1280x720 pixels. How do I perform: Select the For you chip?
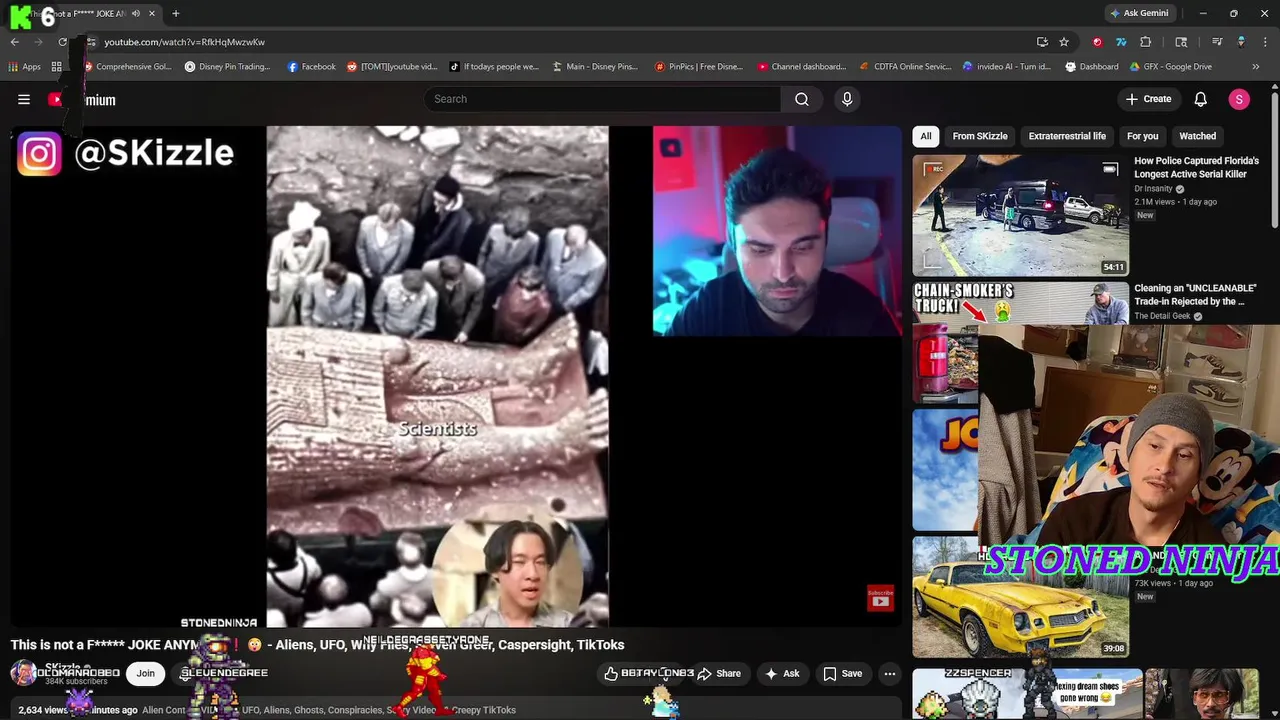1142,136
